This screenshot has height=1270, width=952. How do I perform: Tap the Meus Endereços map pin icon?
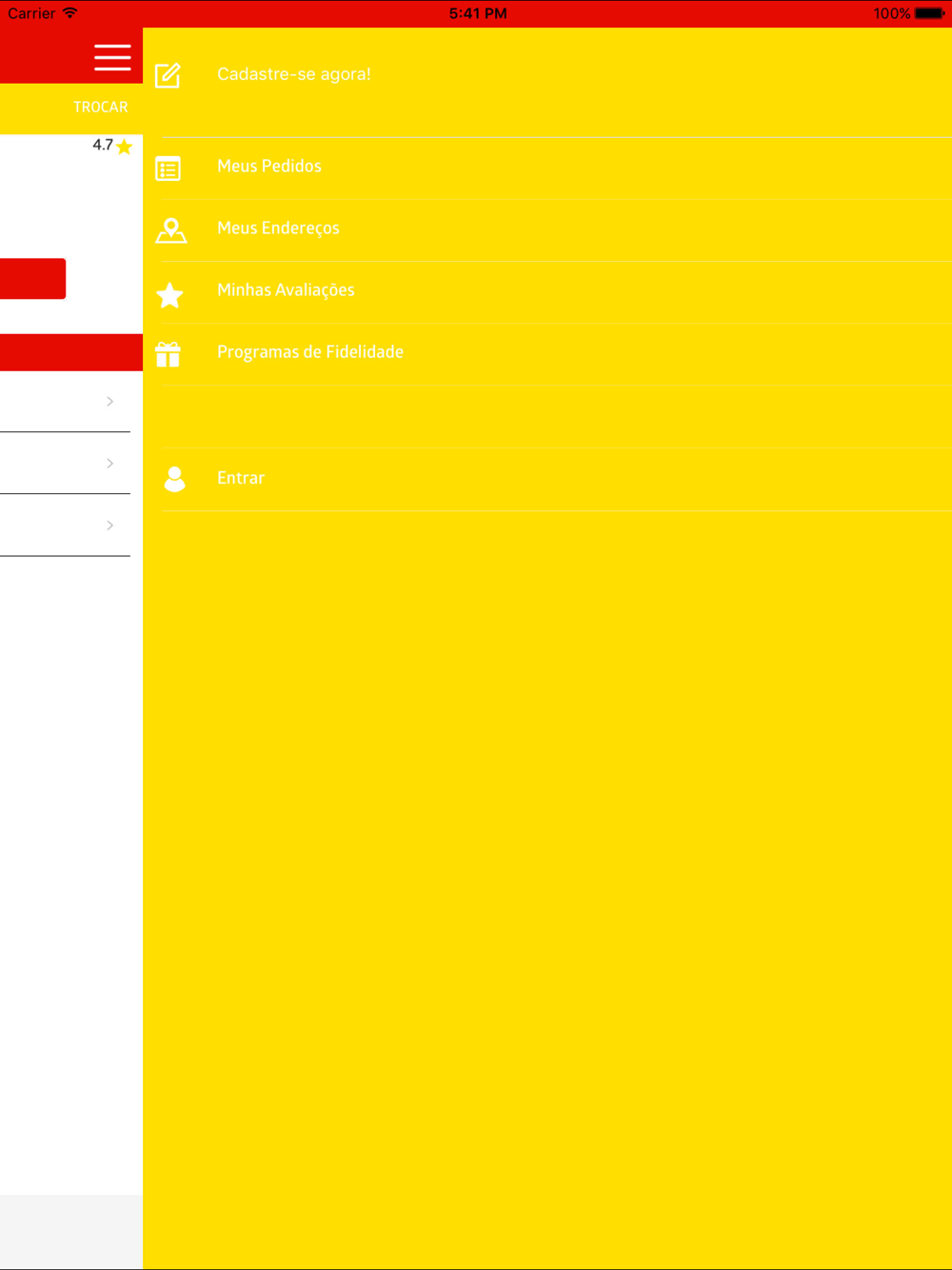[x=170, y=230]
